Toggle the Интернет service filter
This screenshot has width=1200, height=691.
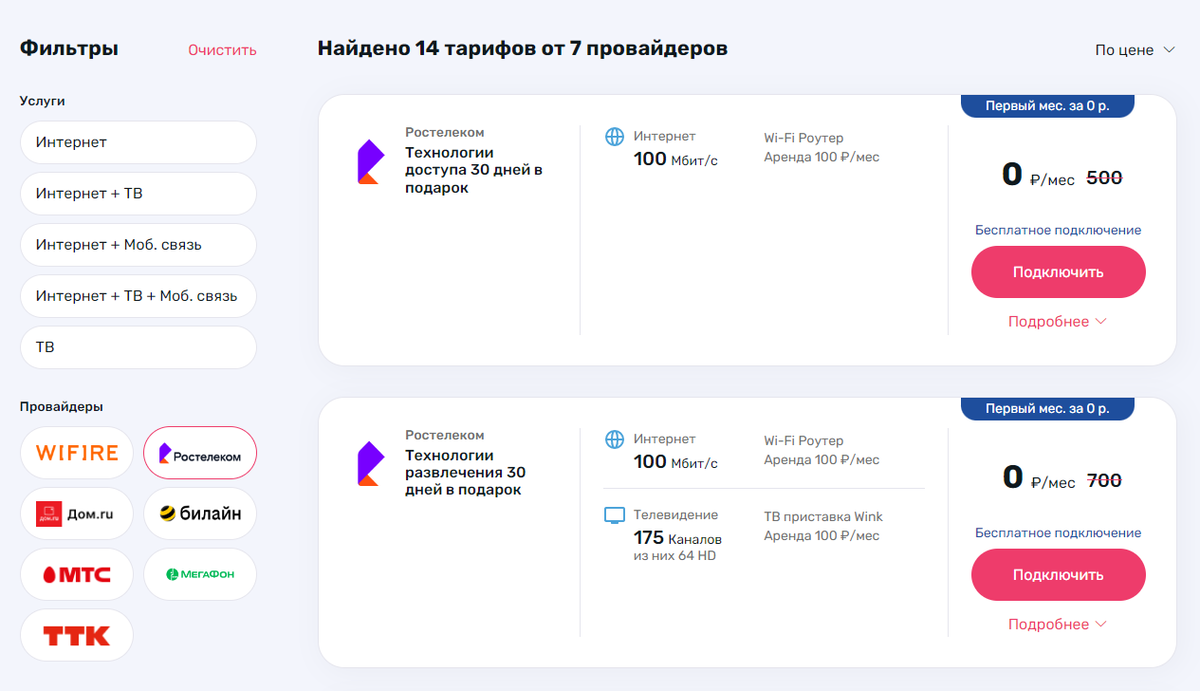138,142
